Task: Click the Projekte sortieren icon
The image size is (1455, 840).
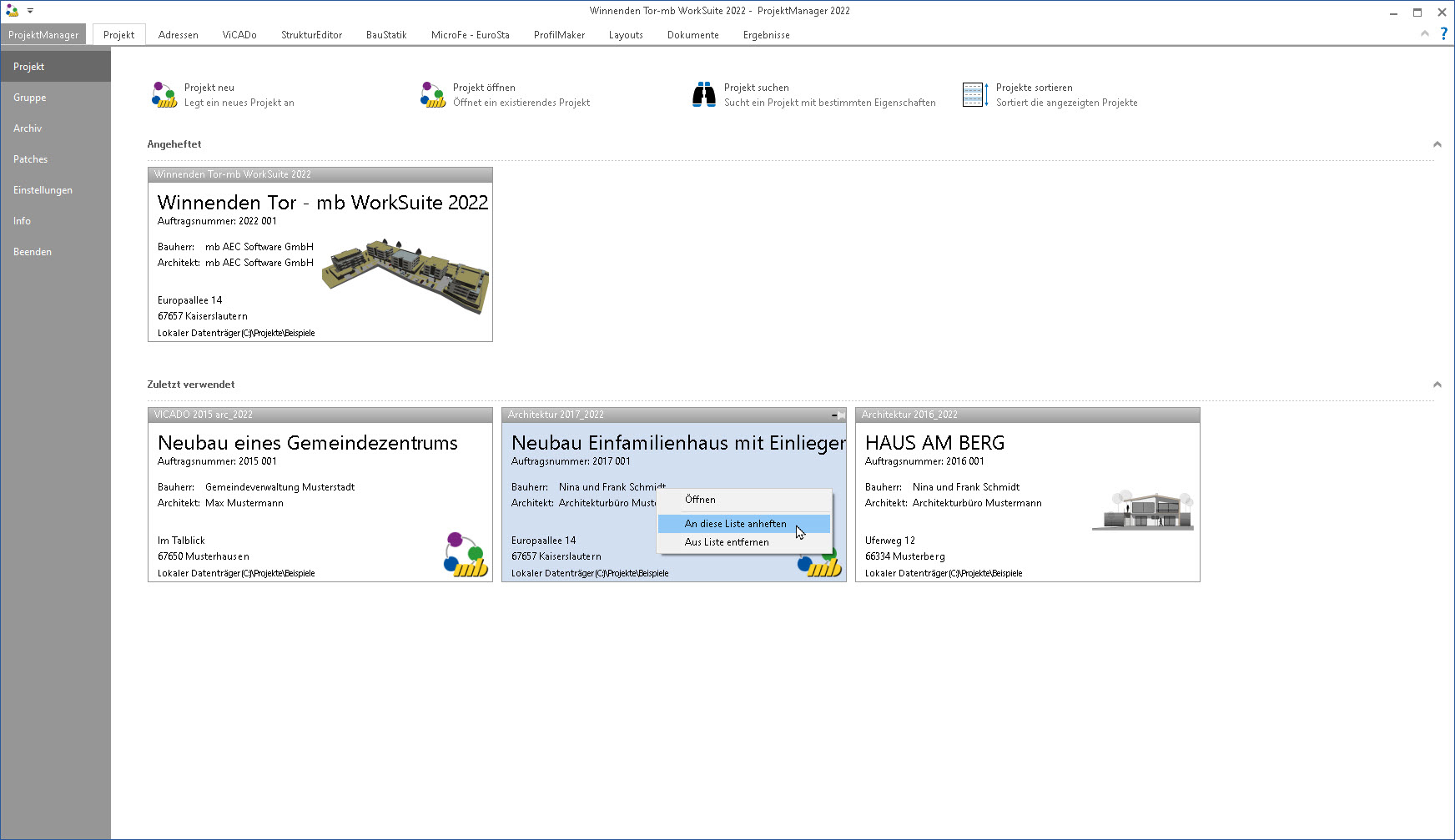Action: pyautogui.click(x=975, y=95)
